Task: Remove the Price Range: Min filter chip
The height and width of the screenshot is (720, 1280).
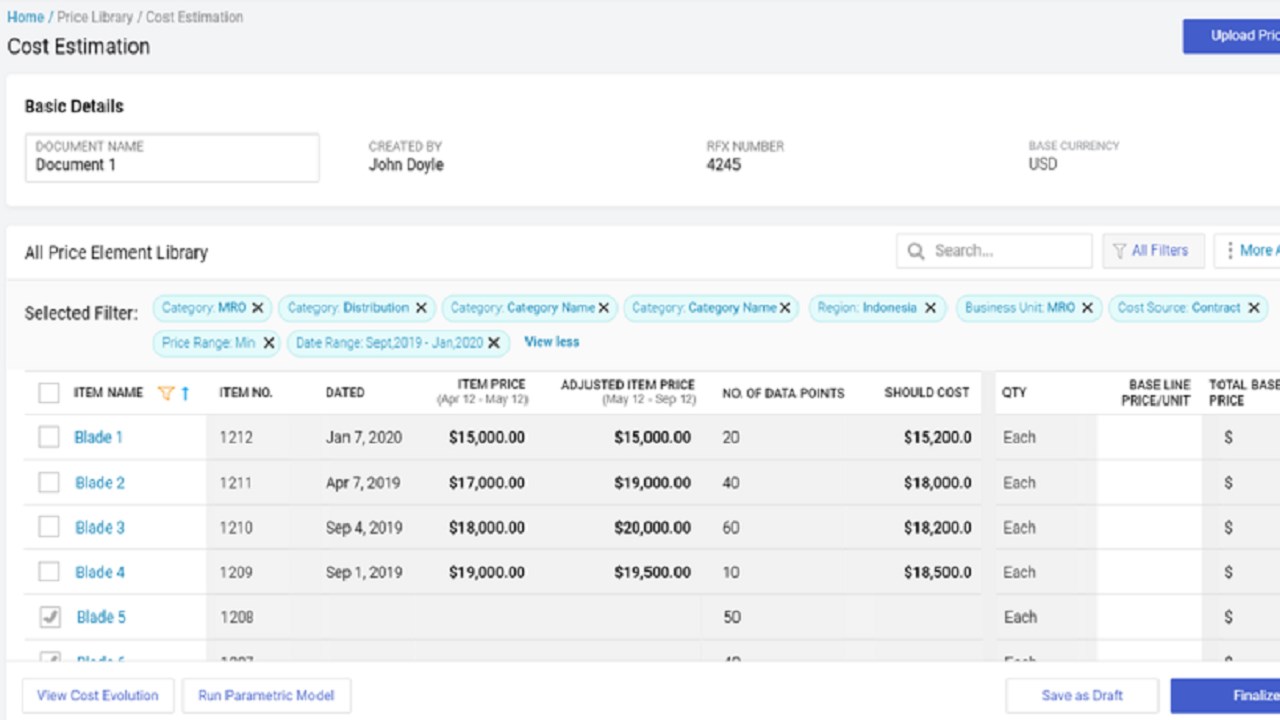Action: pyautogui.click(x=268, y=343)
